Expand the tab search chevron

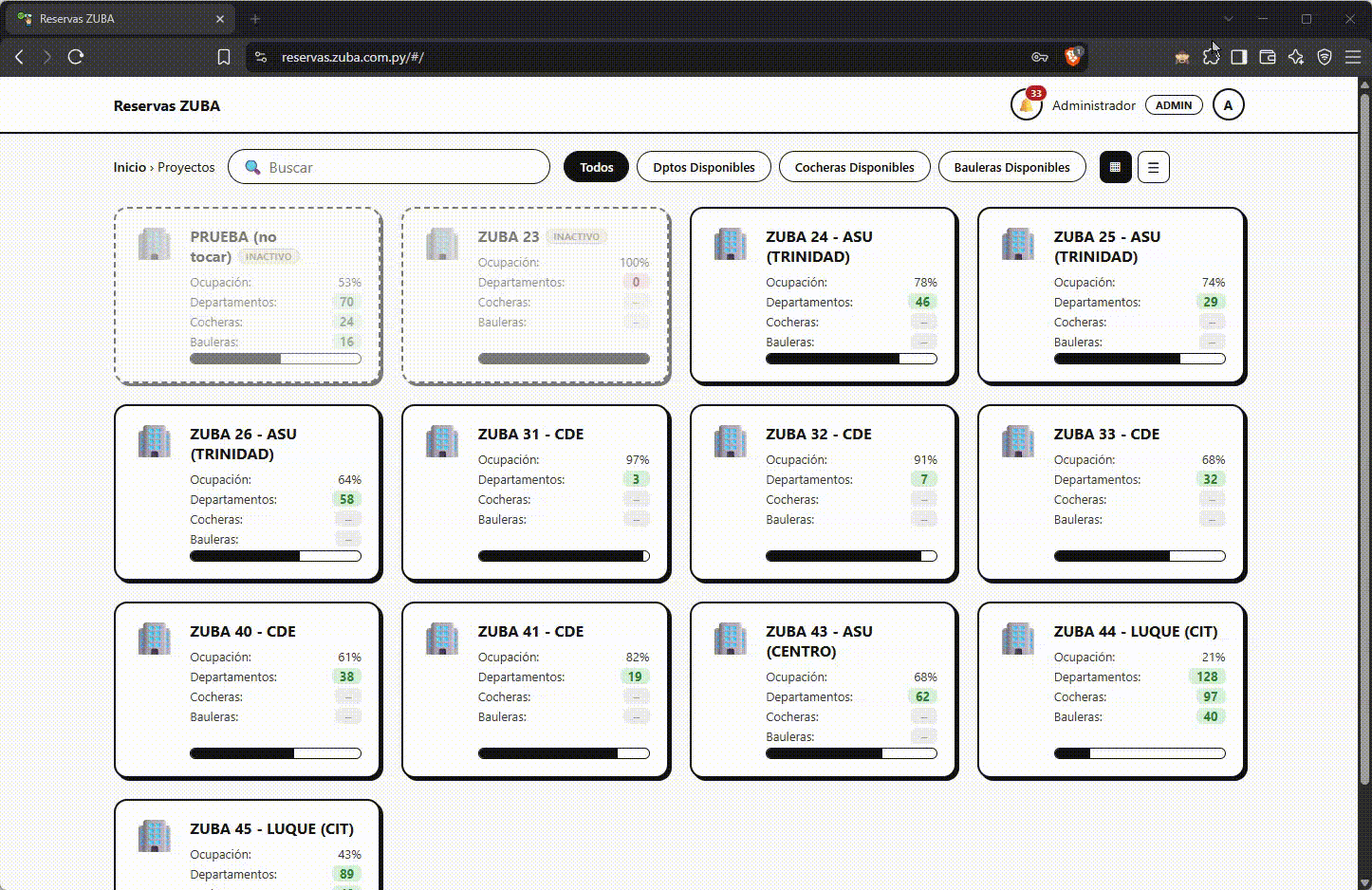[x=1229, y=18]
